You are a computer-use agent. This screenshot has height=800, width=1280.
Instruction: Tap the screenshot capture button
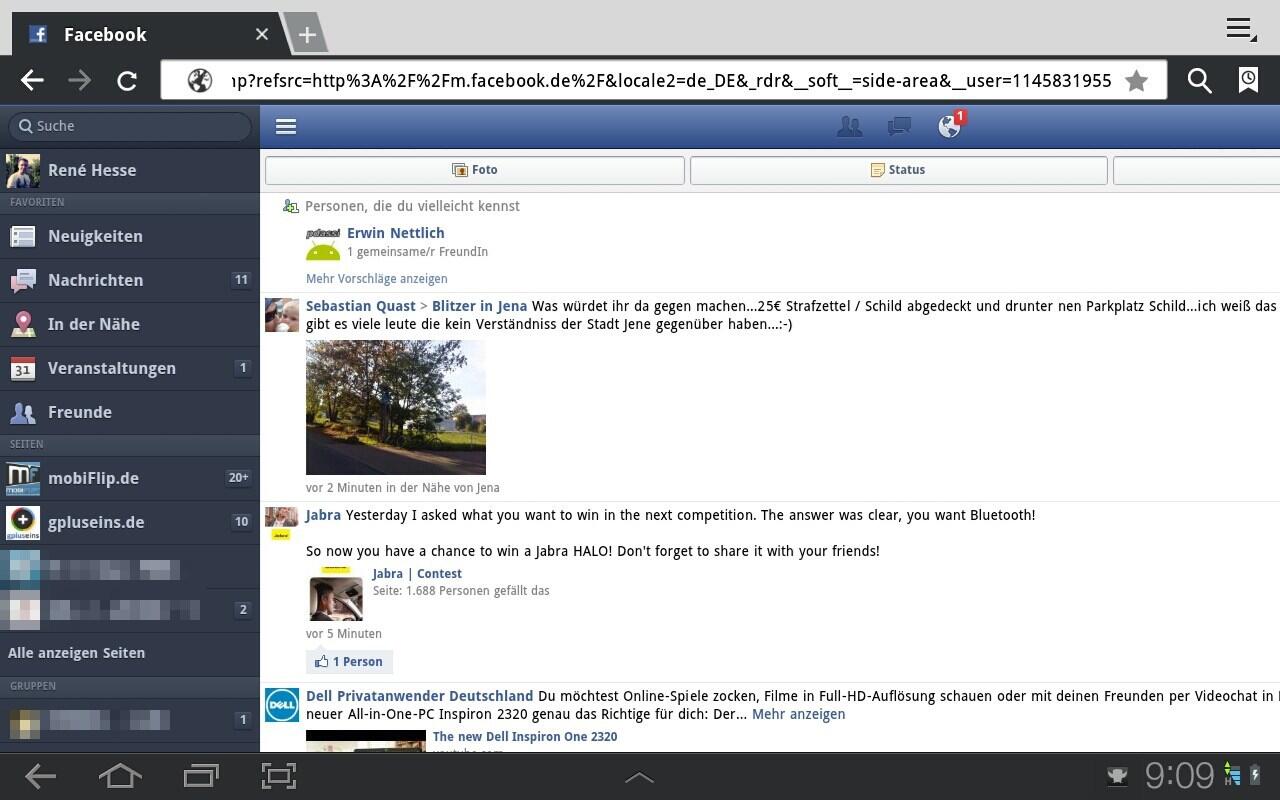279,776
